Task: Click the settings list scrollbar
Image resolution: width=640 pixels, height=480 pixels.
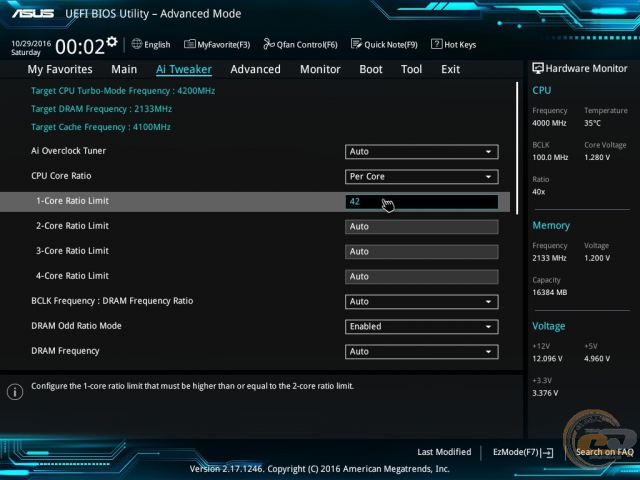Action: [x=517, y=148]
